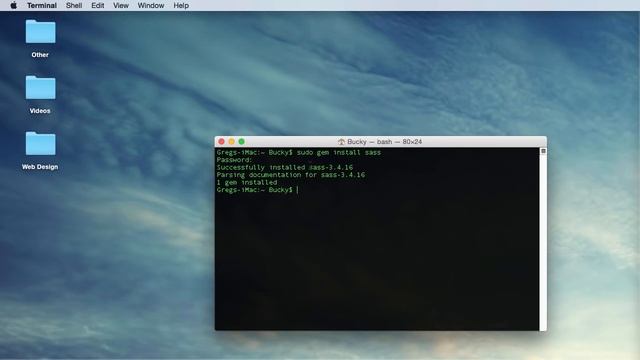Click the home icon in Terminal title
This screenshot has width=640, height=360.
(x=341, y=142)
